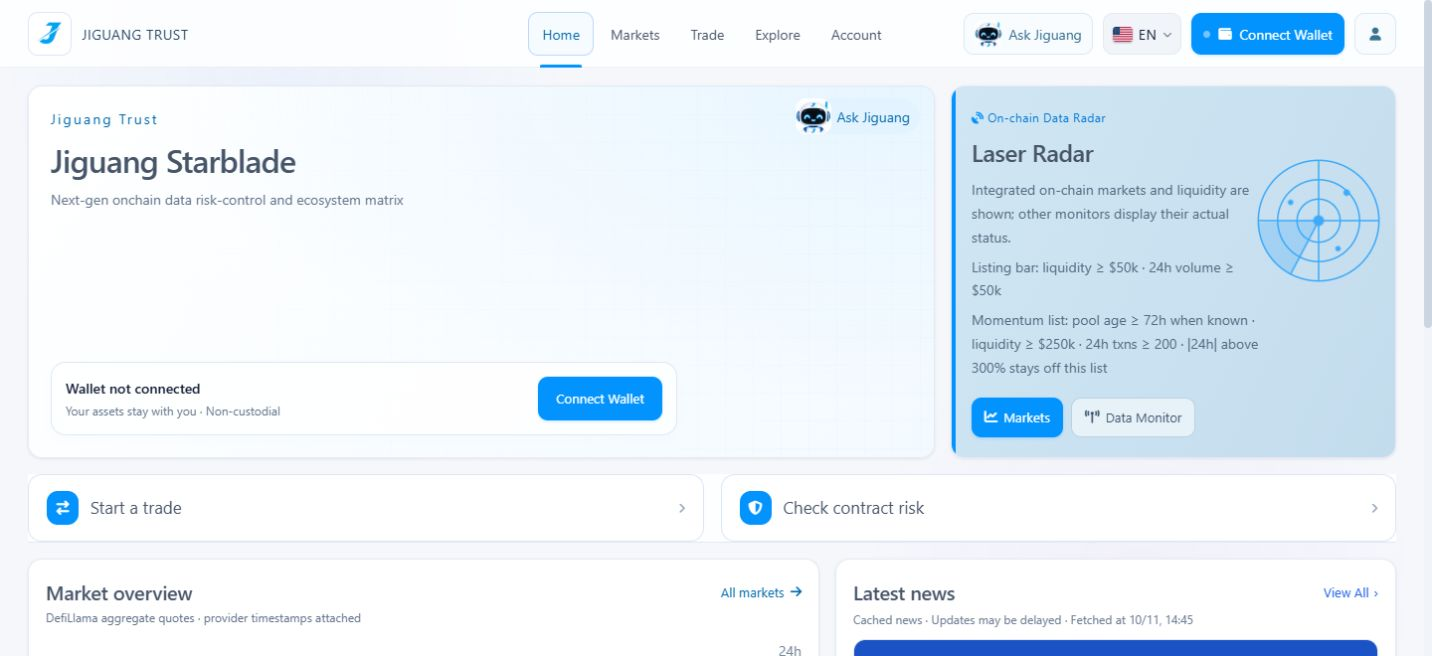Click the Laser Radar heading
The image size is (1432, 656).
(x=1032, y=154)
